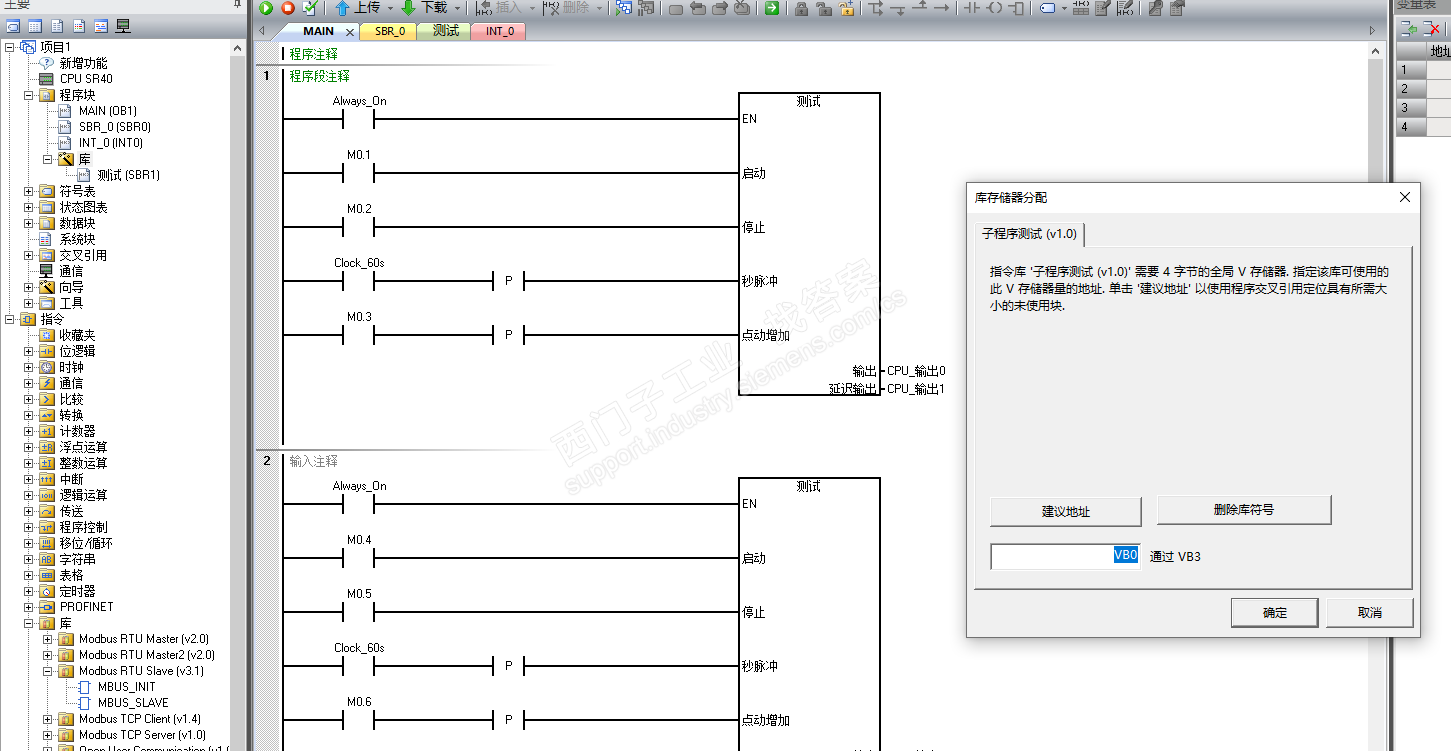Click the red Stop PLC toolbar icon
The width and height of the screenshot is (1451, 751).
click(x=288, y=8)
